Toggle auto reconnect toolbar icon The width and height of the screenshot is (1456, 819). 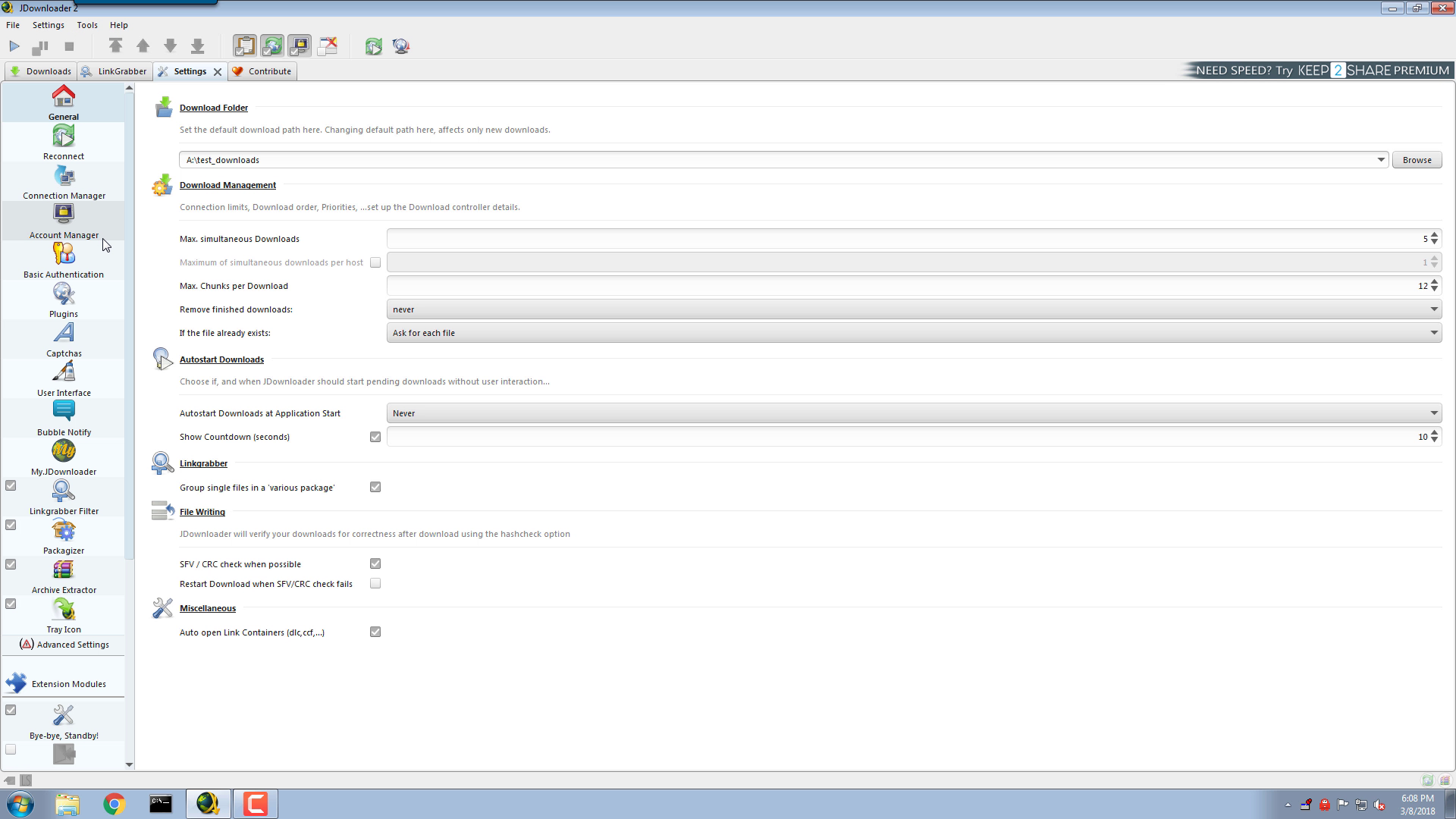tap(272, 46)
